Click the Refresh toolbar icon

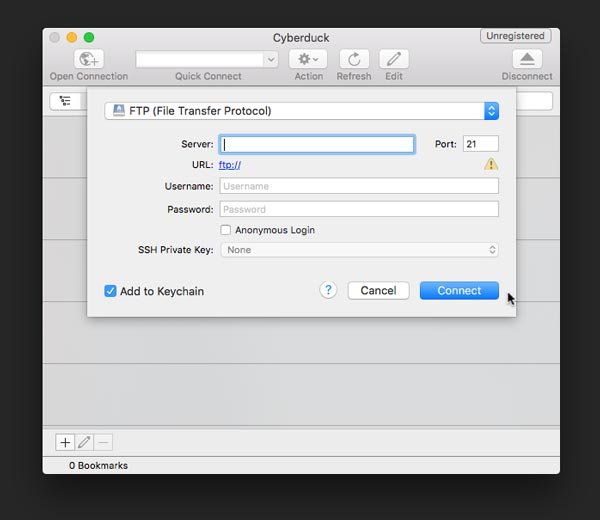tap(354, 59)
